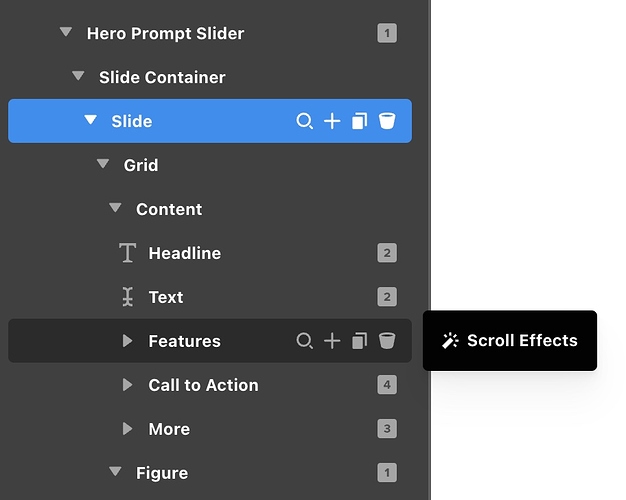626x500 pixels.
Task: Add element using plus on Features row
Action: tap(332, 341)
